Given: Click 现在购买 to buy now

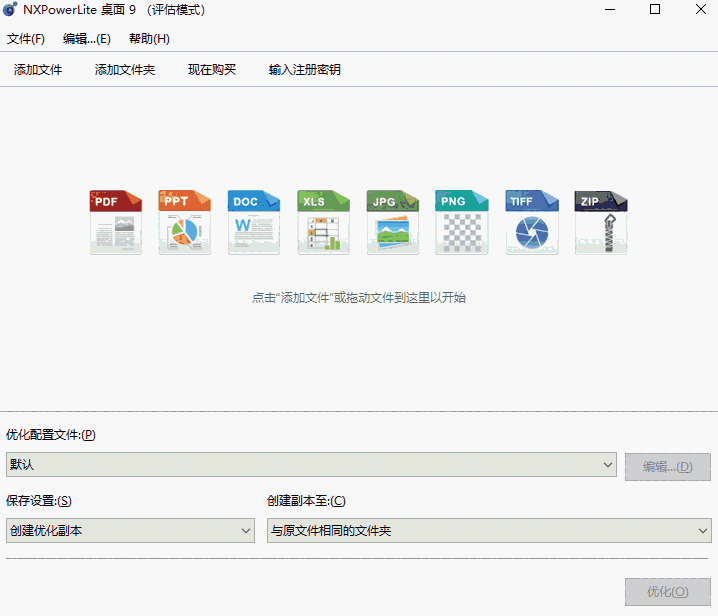Looking at the screenshot, I should click(212, 70).
